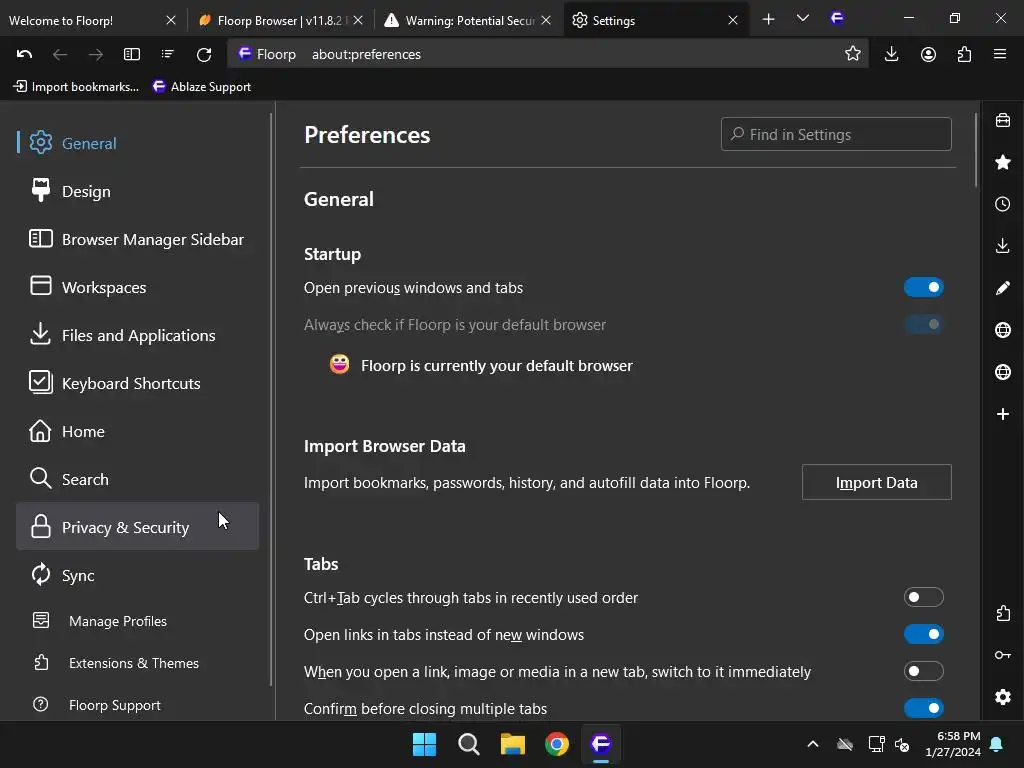This screenshot has width=1024, height=768.
Task: Toggle Confirm before closing multiple tabs
Action: (x=923, y=708)
